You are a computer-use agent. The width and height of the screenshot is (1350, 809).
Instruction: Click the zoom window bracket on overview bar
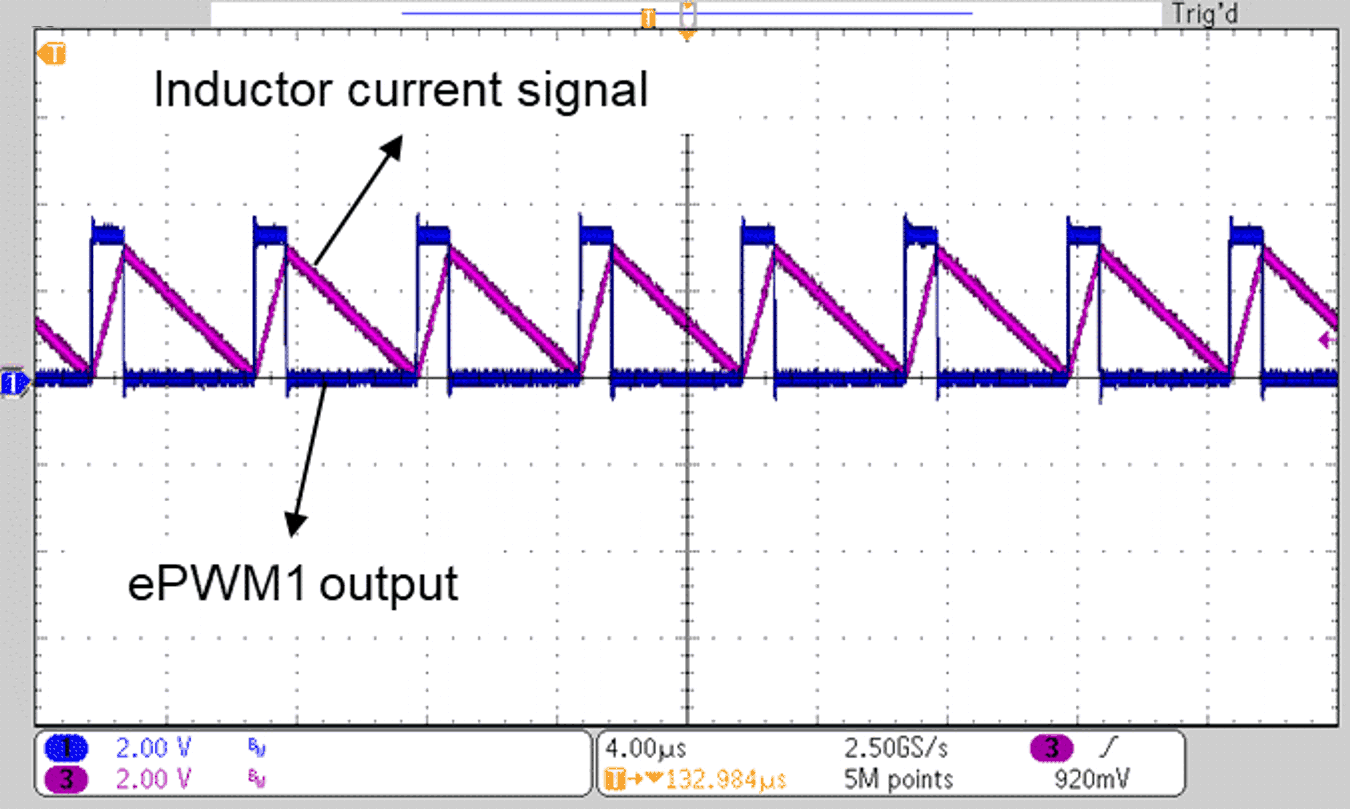tap(687, 15)
